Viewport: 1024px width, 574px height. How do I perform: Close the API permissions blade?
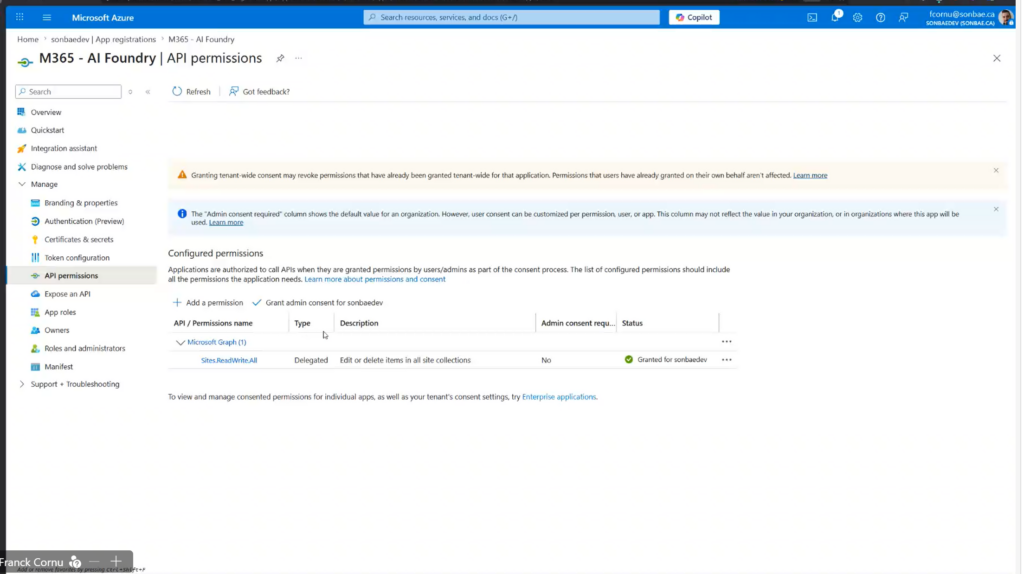coord(997,58)
